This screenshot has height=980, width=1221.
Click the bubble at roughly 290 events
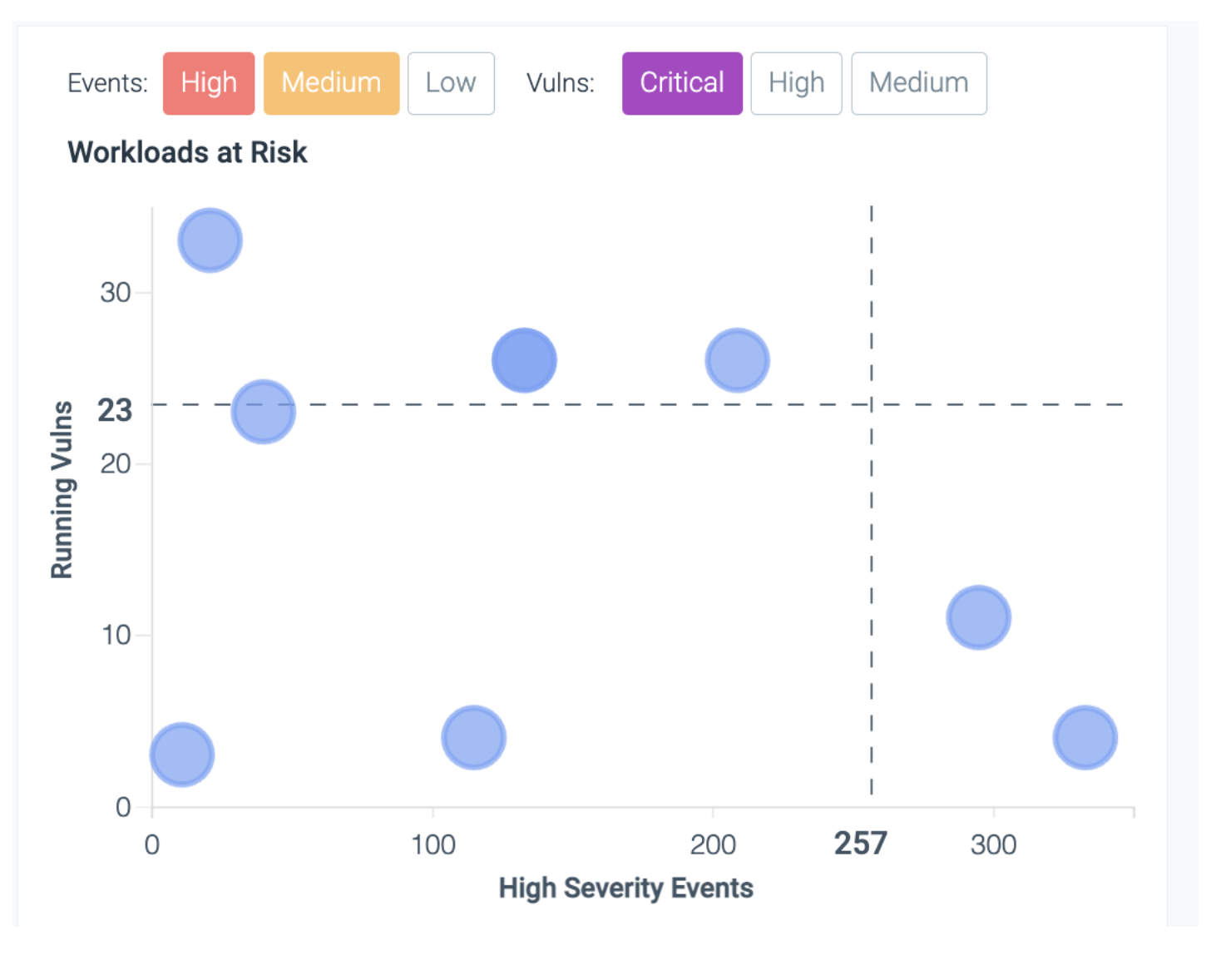click(979, 616)
